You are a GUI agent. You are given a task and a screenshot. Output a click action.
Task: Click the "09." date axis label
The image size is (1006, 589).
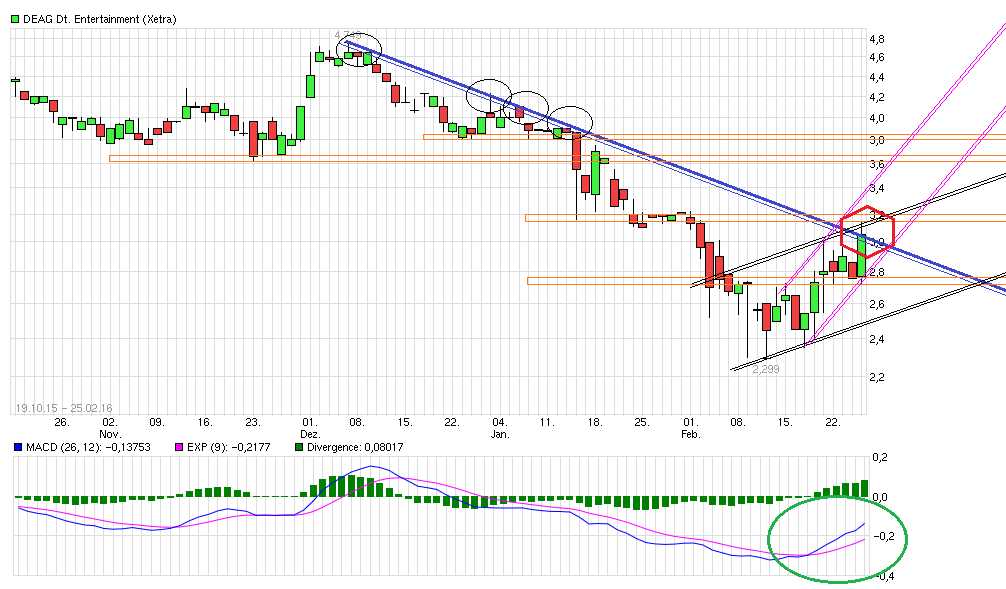pyautogui.click(x=157, y=422)
